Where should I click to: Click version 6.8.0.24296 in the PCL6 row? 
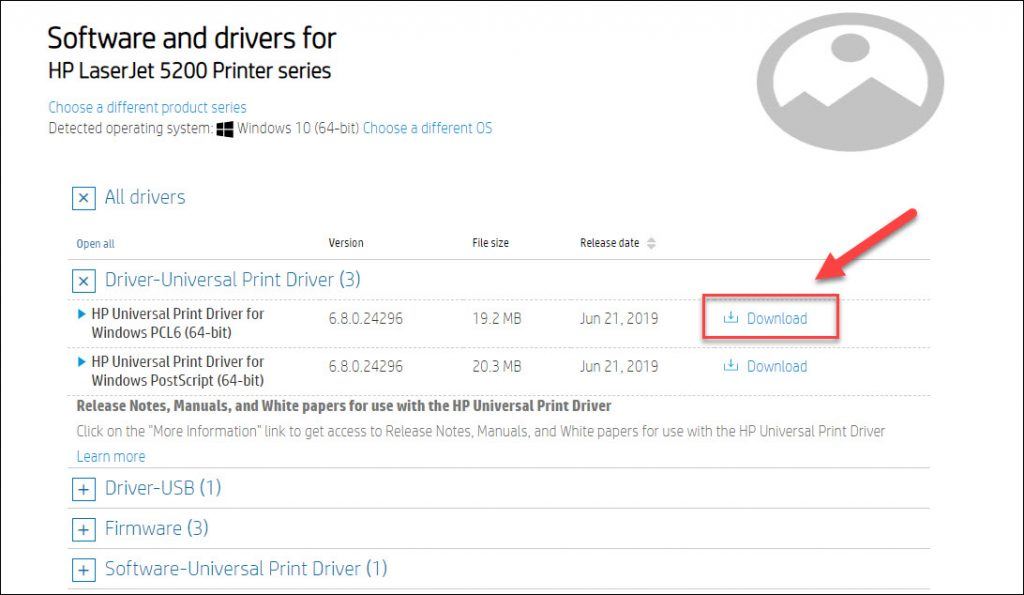click(x=366, y=318)
